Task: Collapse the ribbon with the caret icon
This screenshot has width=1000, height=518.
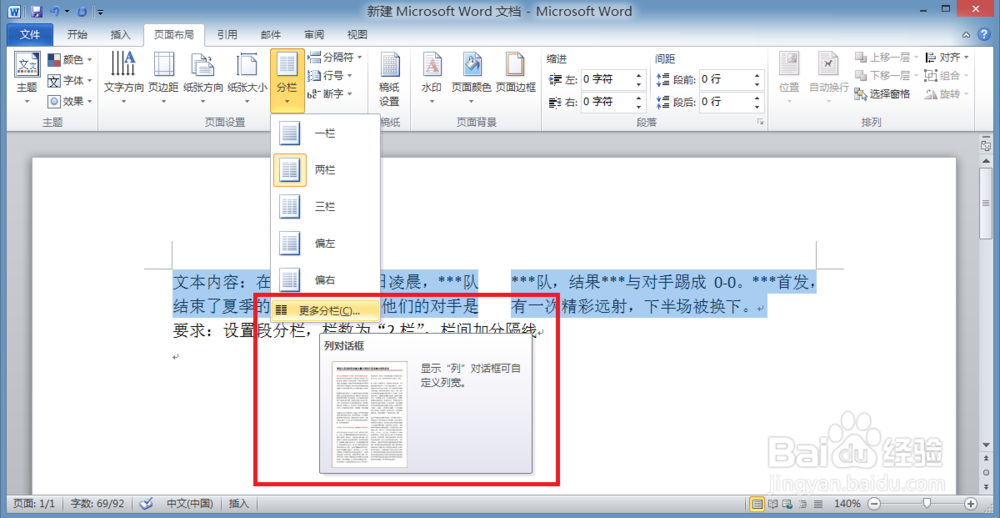Action: (x=966, y=34)
